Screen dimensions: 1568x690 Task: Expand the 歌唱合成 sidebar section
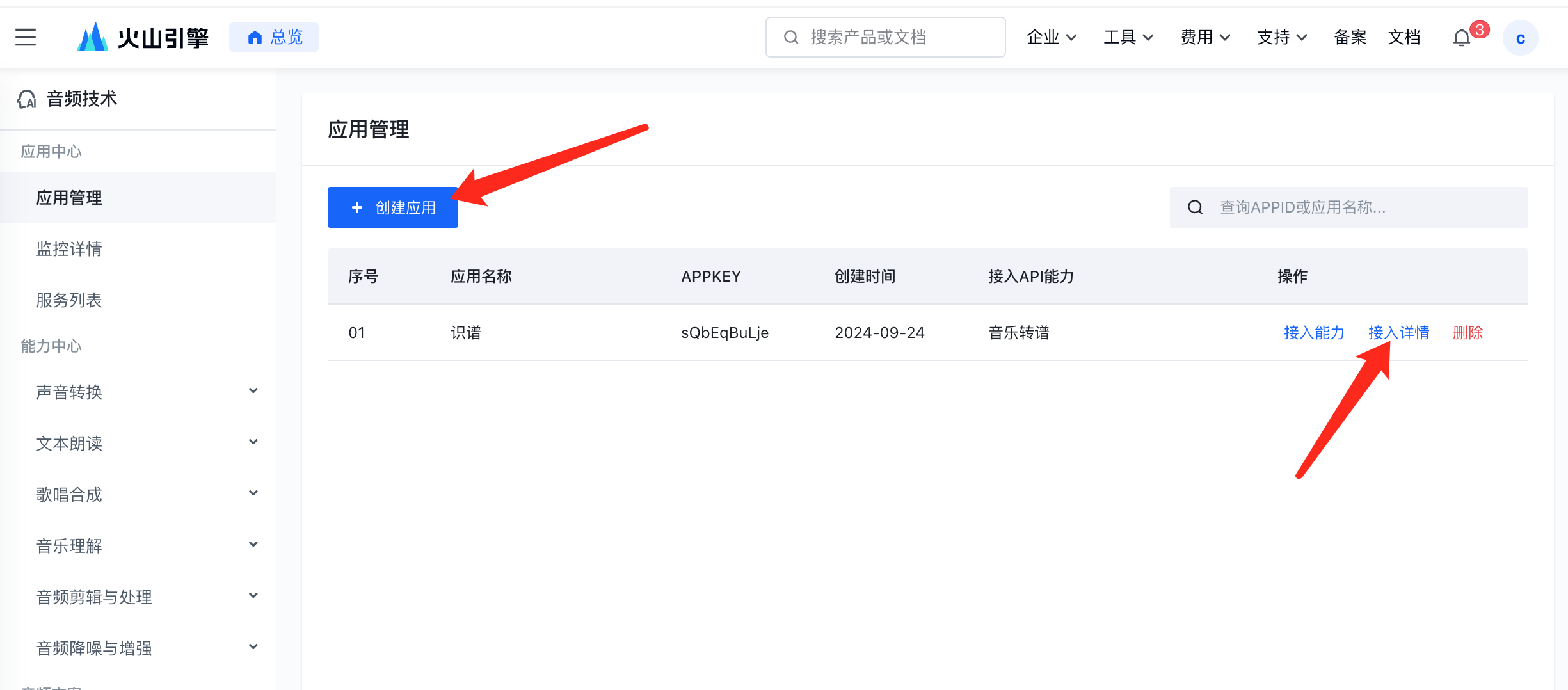point(253,493)
